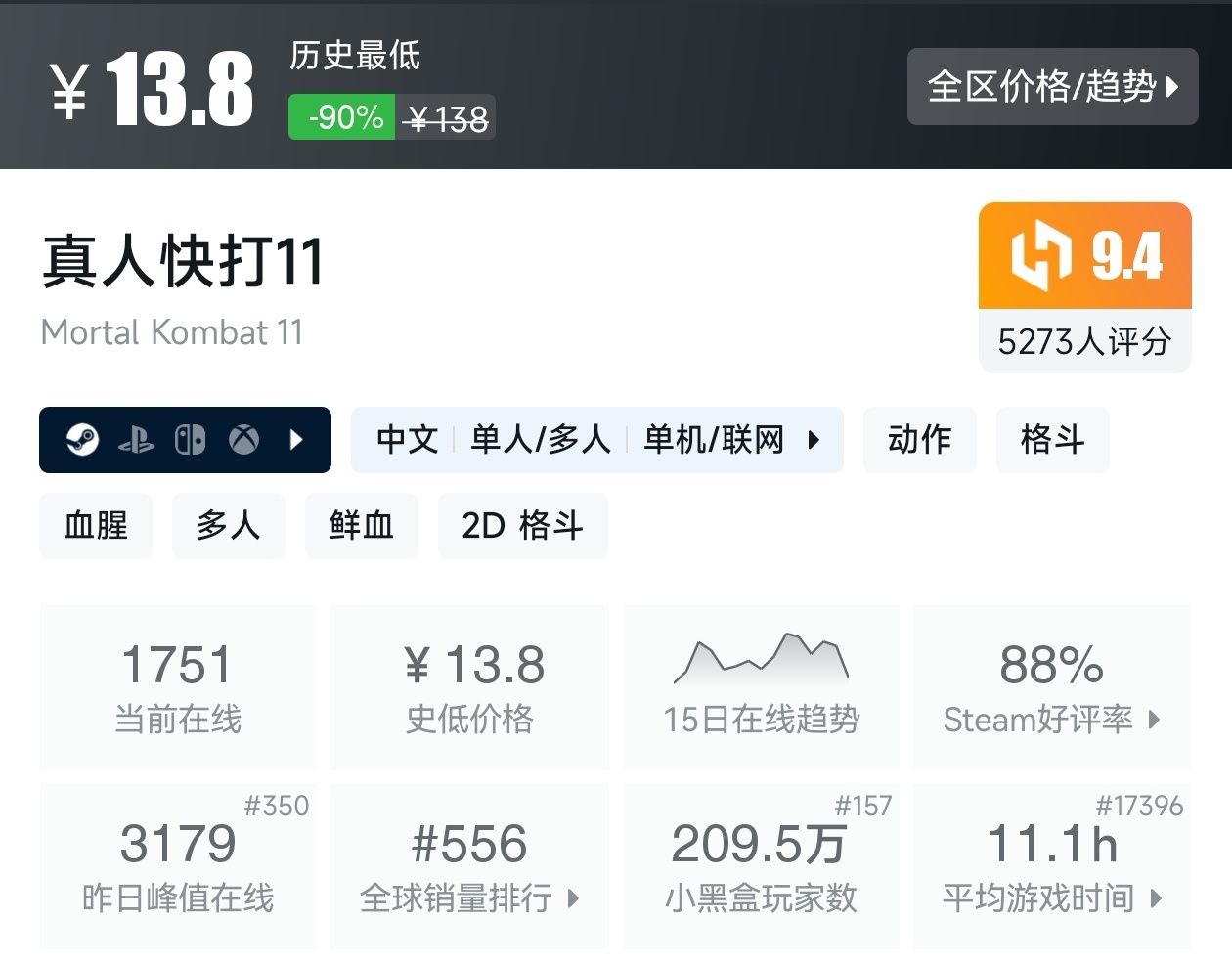Open the 1751 当前在线 stat card
This screenshot has height=963, width=1232.
click(x=178, y=687)
